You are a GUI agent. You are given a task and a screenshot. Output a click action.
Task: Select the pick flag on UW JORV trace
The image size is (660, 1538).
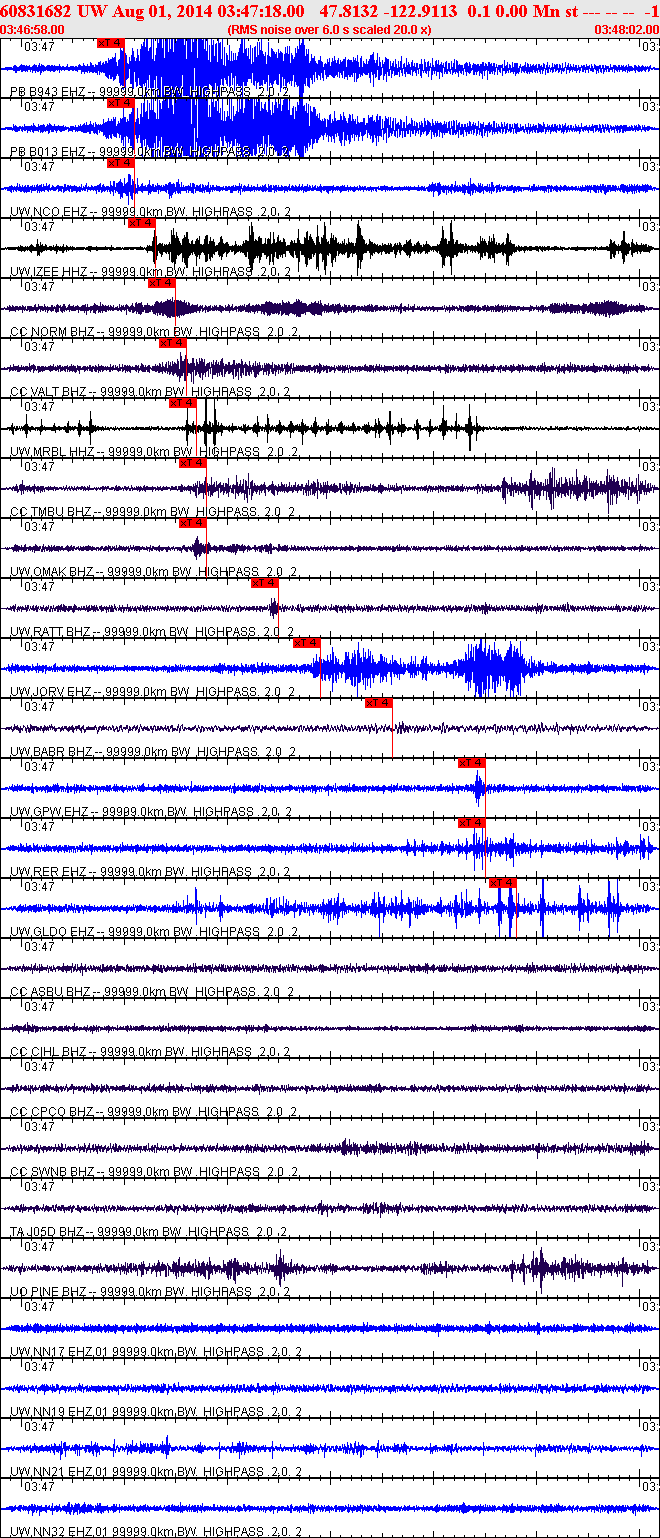(x=306, y=643)
